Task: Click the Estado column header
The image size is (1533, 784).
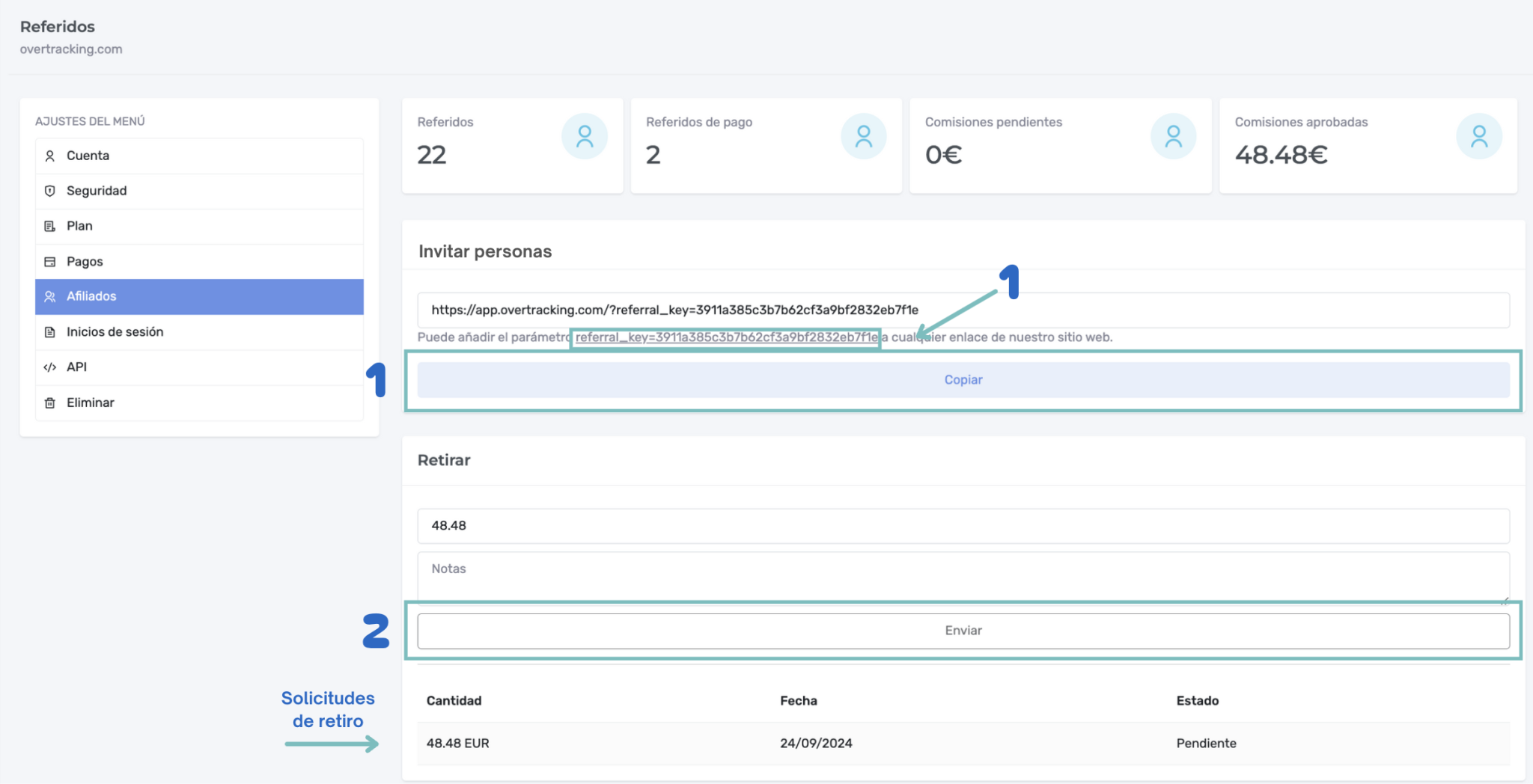Action: coord(1198,701)
